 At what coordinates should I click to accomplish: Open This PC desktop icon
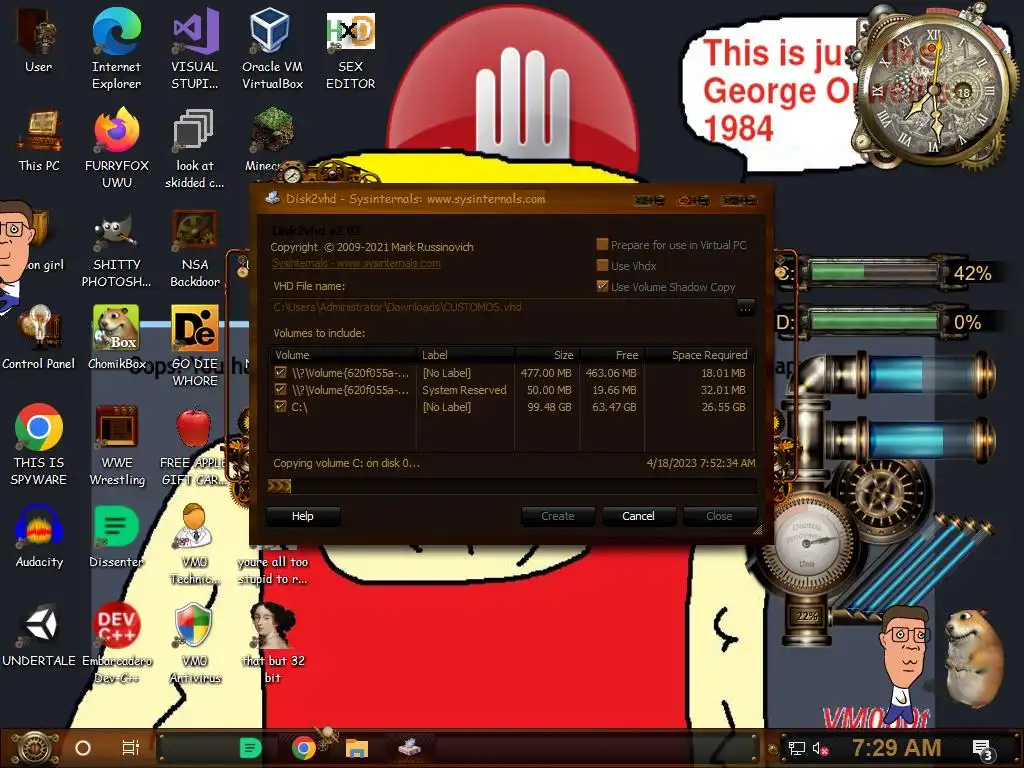click(x=39, y=140)
